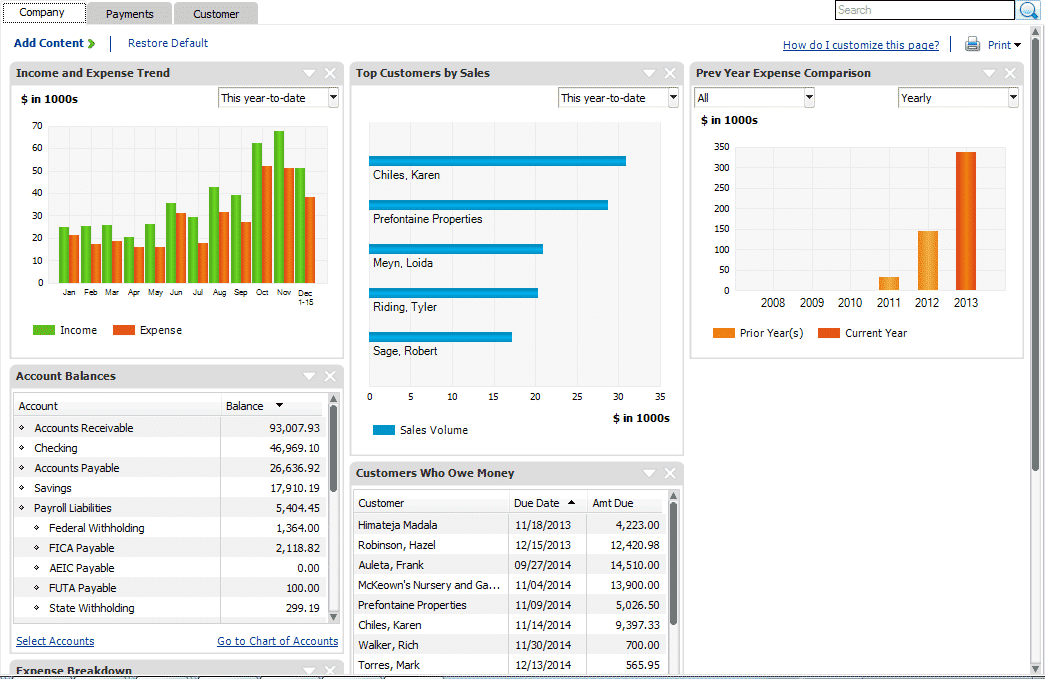Select the McKeown's Nursery customer row
This screenshot has width=1045, height=679.
point(510,585)
